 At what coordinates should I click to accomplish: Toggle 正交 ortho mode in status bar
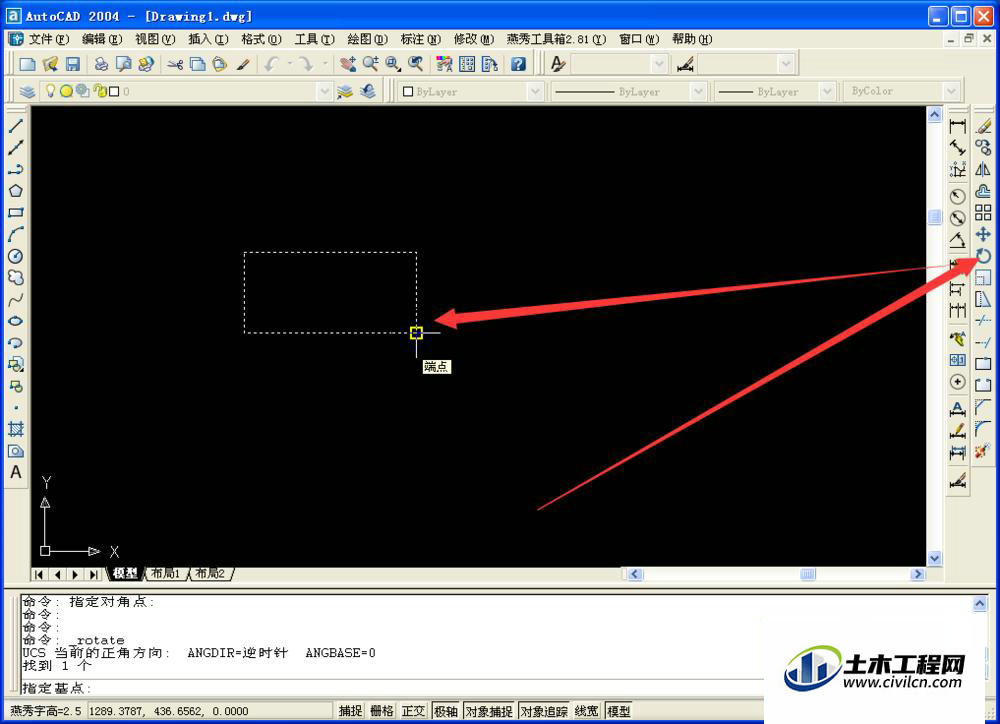coord(413,711)
